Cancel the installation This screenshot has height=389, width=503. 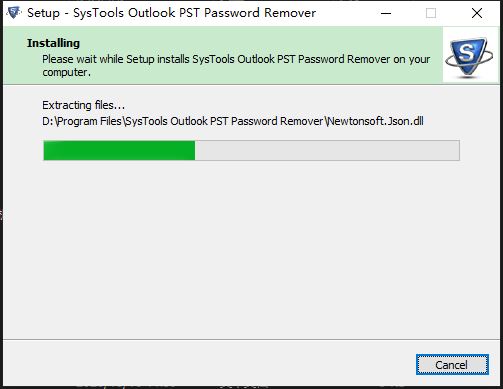click(452, 365)
